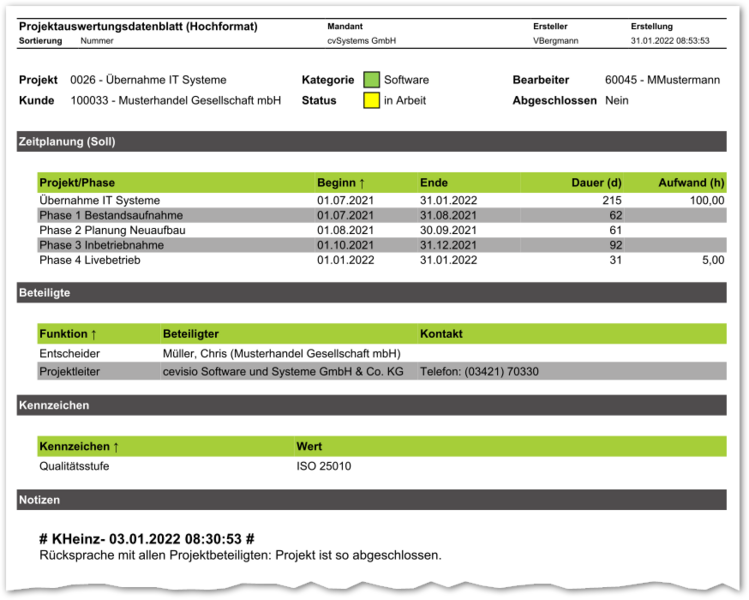Click the Beginn date 01.01.2022
This screenshot has width=749, height=600.
(x=345, y=260)
